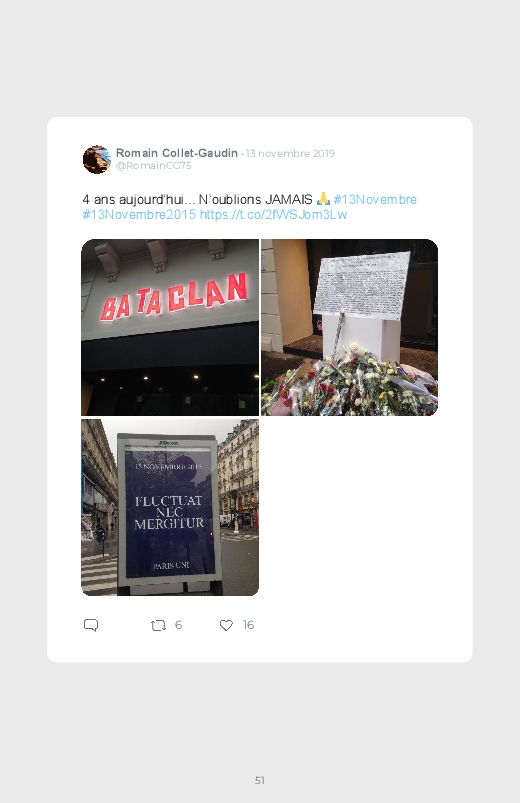
Task: Click the praying hands emoji
Action: coord(323,199)
